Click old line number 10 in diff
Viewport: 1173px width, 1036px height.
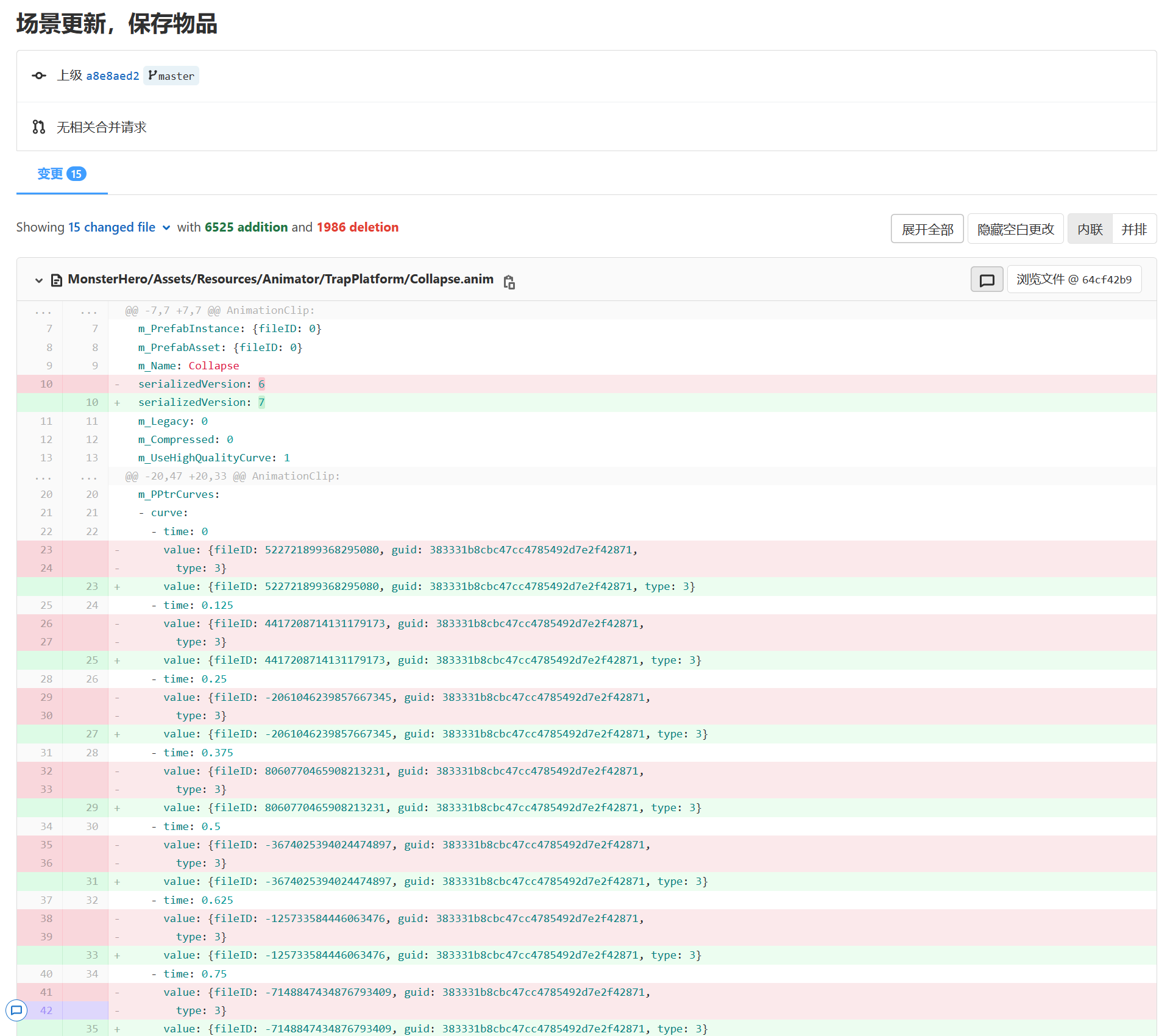pos(46,384)
